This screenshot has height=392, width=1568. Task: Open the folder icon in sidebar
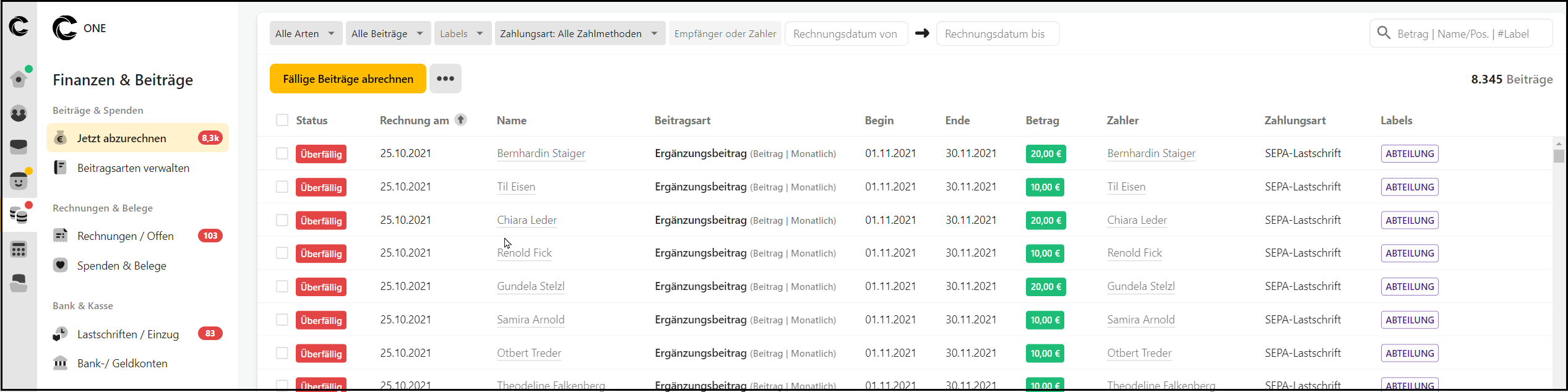pyautogui.click(x=19, y=284)
